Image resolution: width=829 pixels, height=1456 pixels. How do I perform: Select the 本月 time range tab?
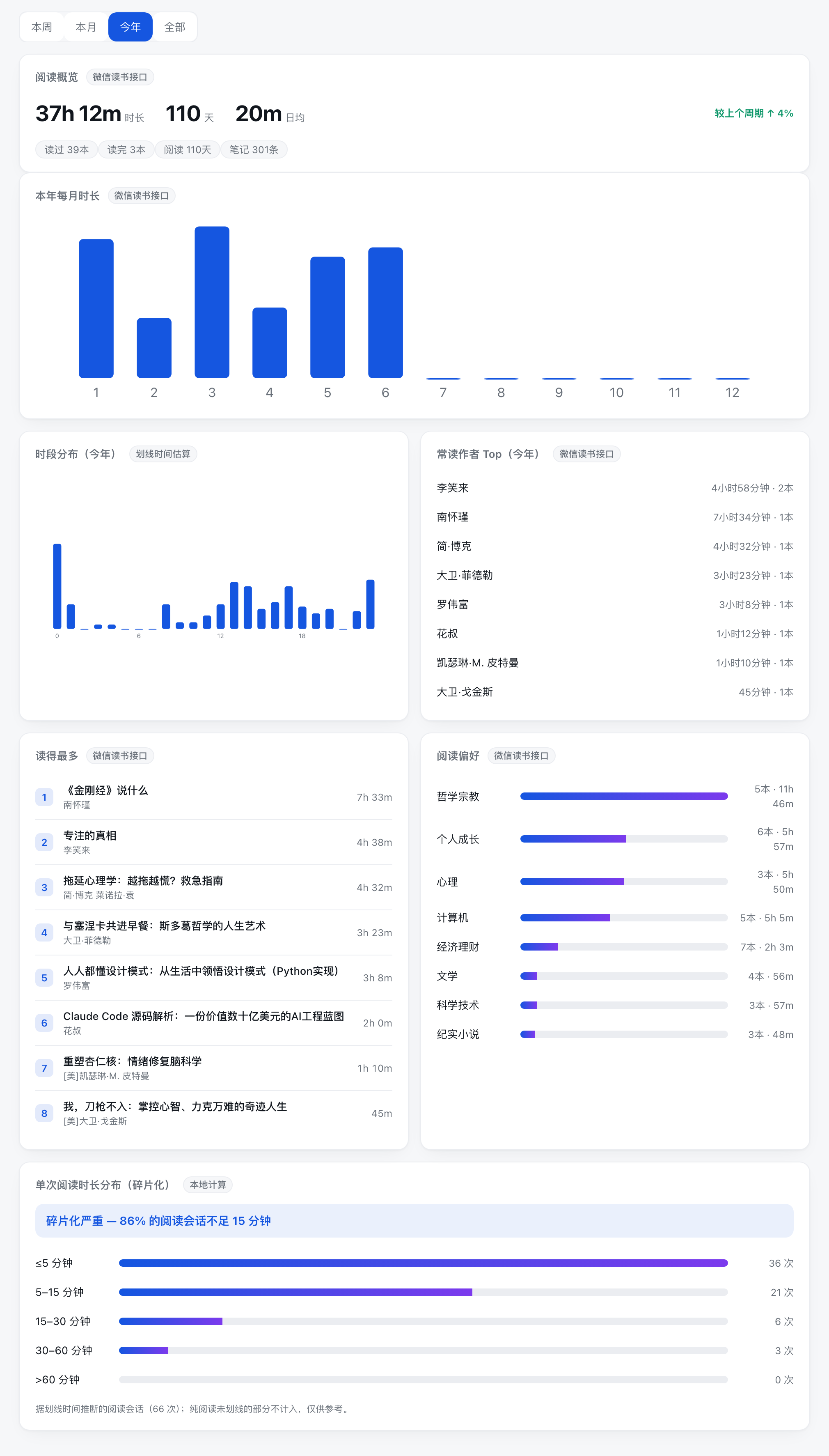(x=86, y=27)
